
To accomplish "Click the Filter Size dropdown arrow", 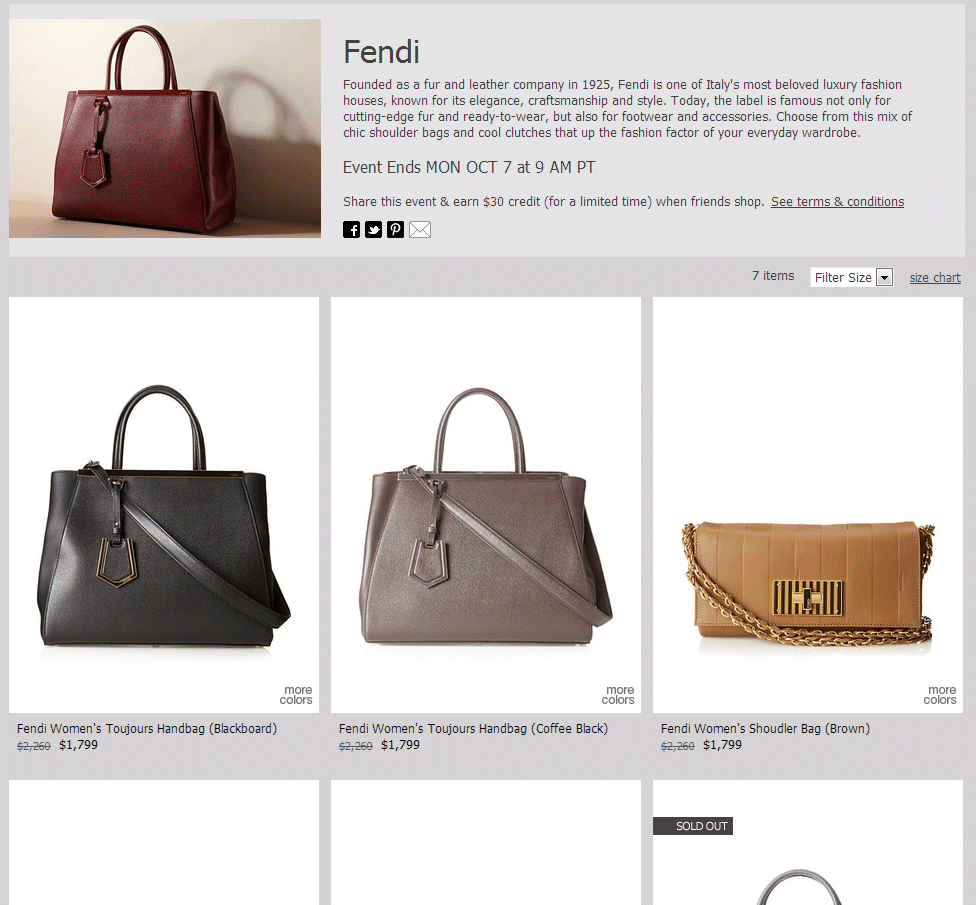I will point(884,278).
